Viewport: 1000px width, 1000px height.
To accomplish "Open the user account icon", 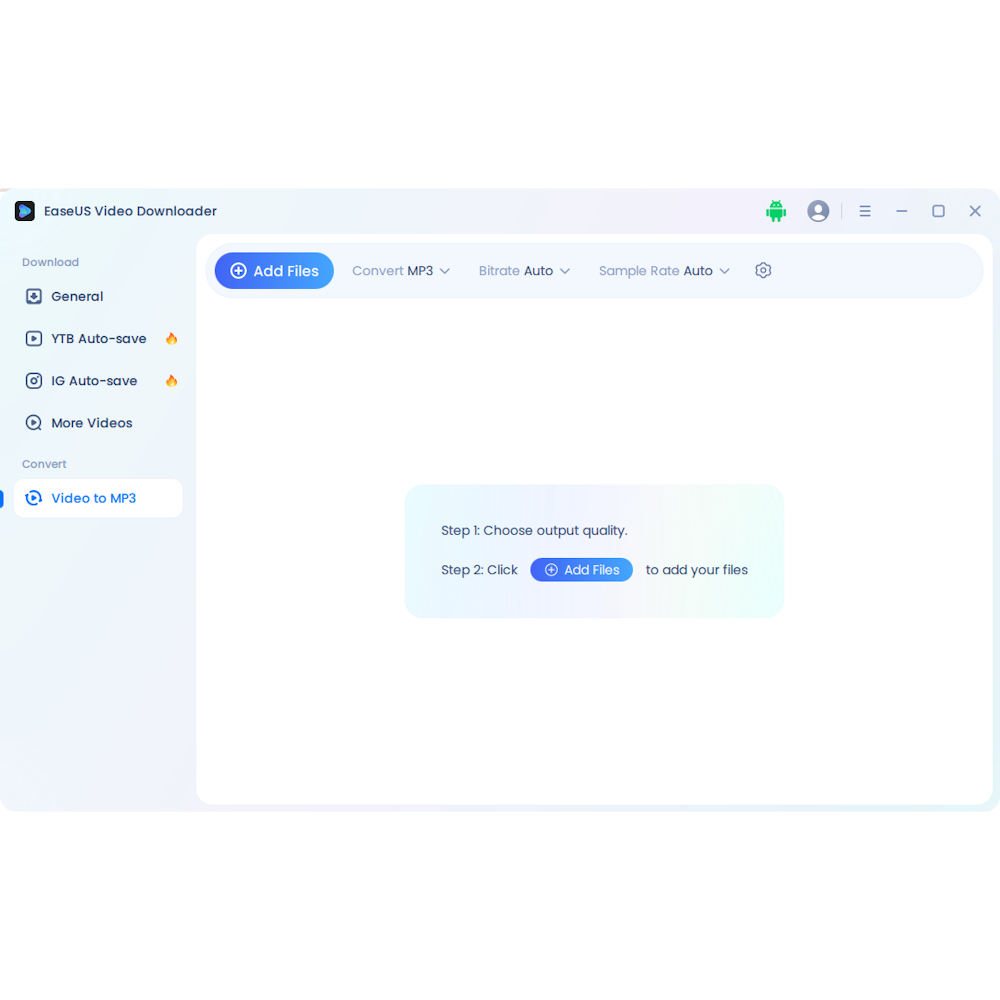I will (x=818, y=211).
